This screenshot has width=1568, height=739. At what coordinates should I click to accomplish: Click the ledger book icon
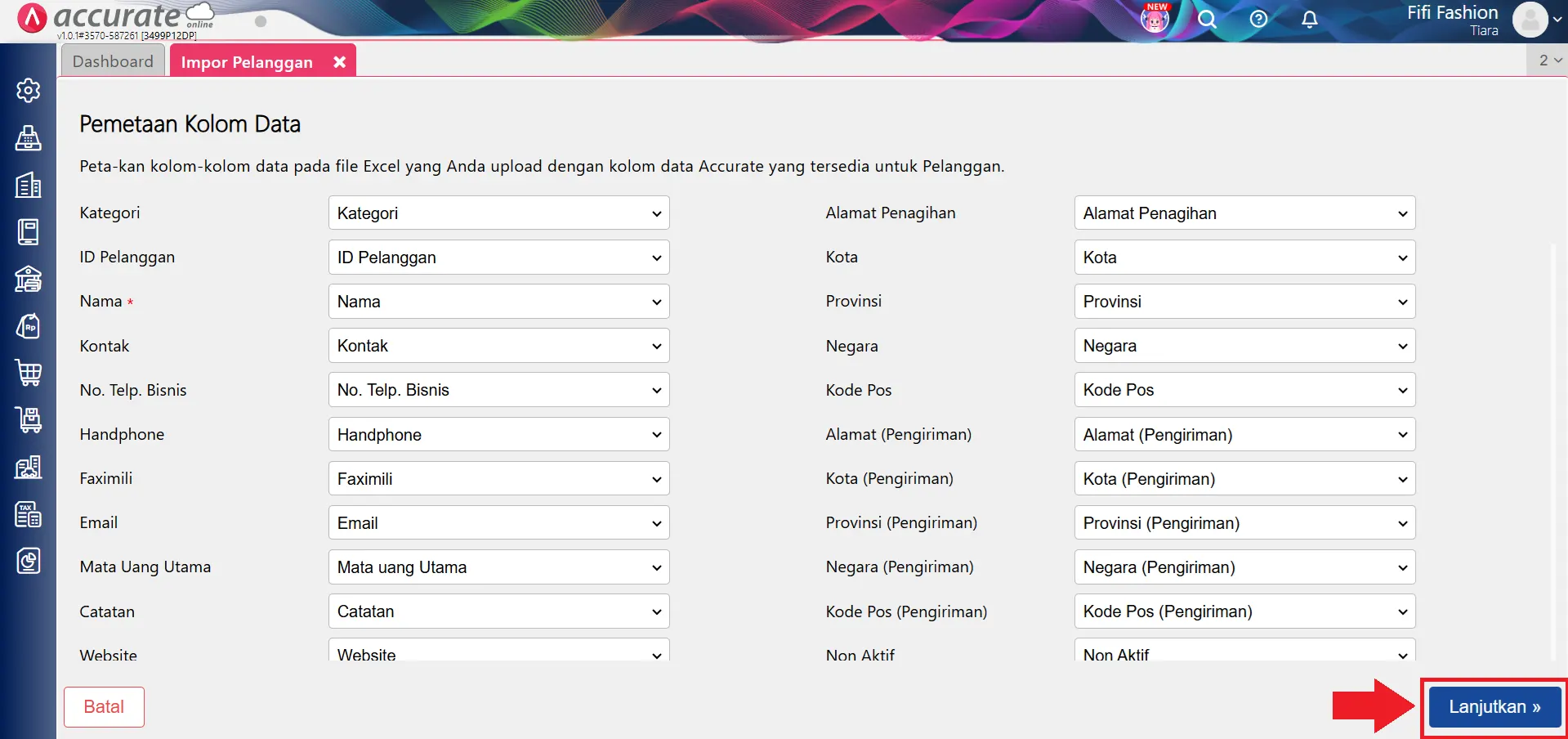tap(29, 231)
